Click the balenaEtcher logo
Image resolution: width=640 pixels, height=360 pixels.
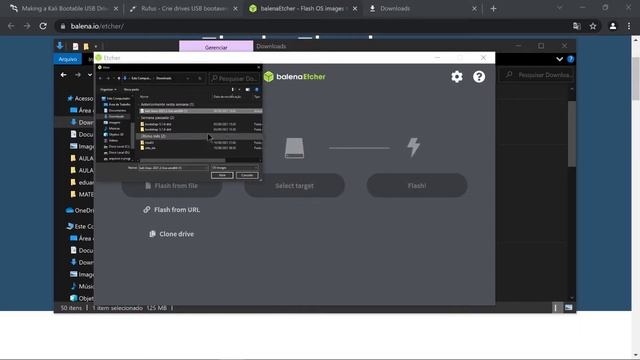coord(295,76)
